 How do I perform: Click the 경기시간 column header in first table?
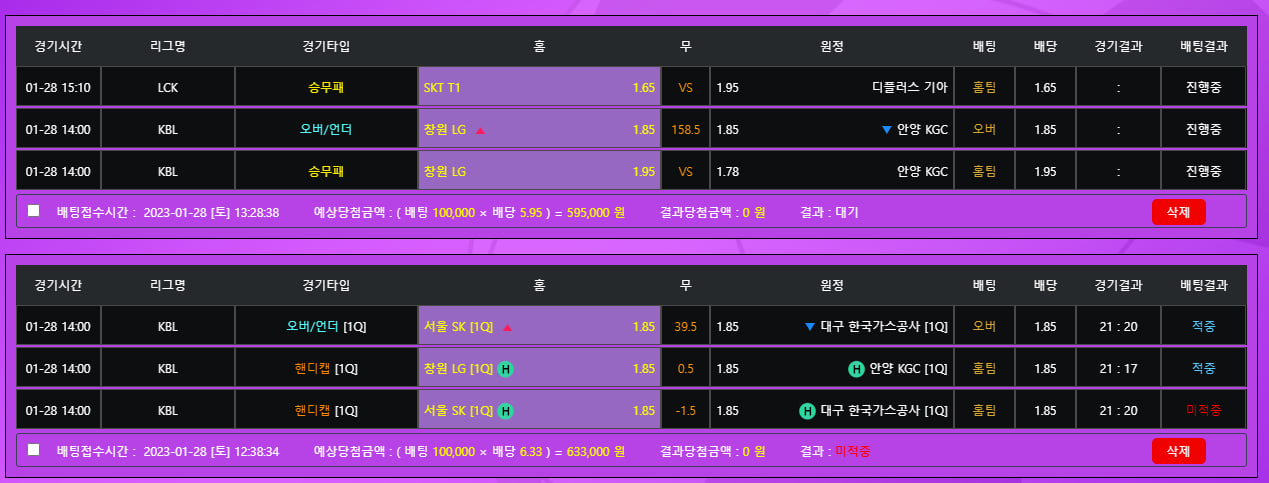58,46
